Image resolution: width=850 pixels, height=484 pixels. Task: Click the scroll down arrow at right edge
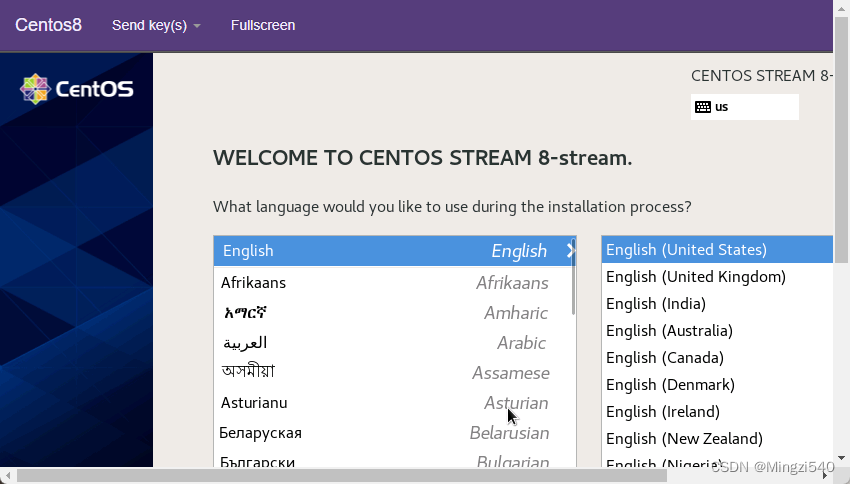click(x=842, y=459)
